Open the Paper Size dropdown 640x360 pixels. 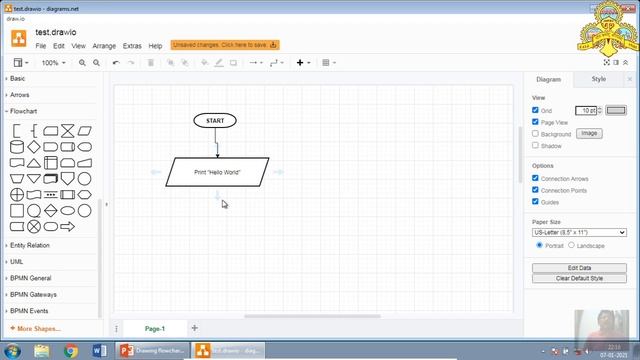pyautogui.click(x=579, y=232)
